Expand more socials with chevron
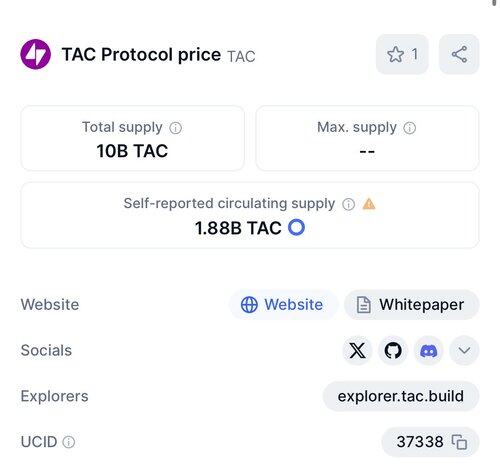Screen dimensions: 500x473 click(464, 350)
